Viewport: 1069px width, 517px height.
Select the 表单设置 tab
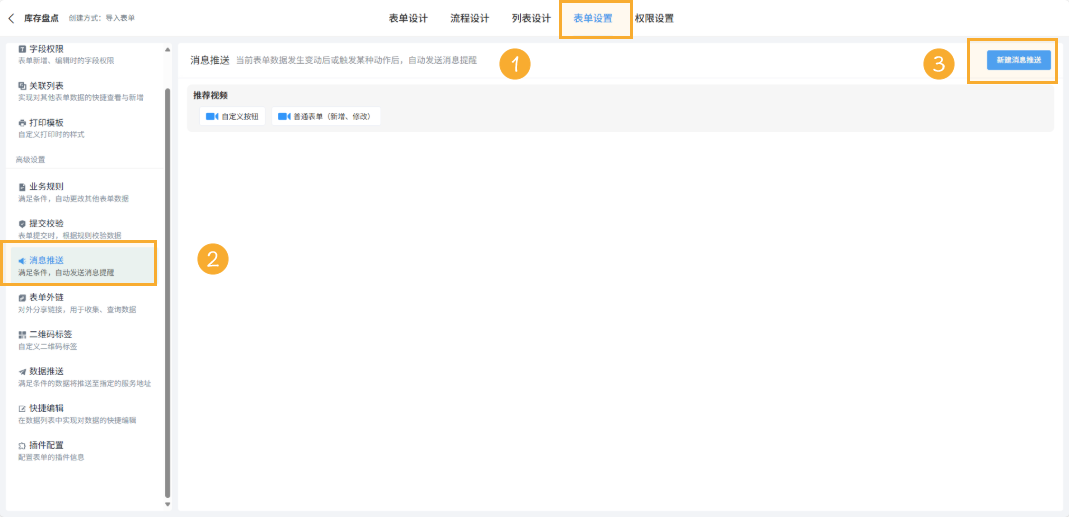click(x=592, y=18)
